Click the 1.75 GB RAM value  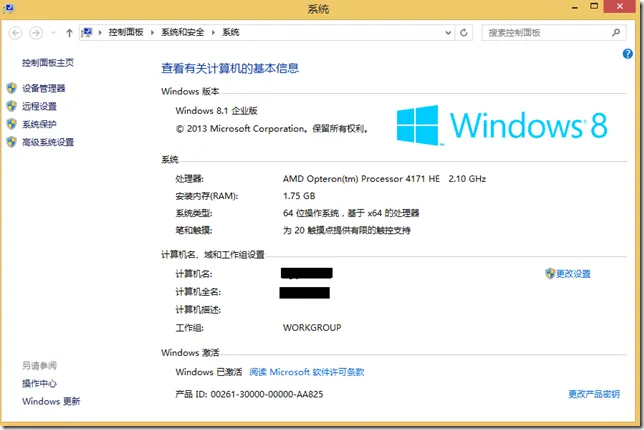pos(299,196)
